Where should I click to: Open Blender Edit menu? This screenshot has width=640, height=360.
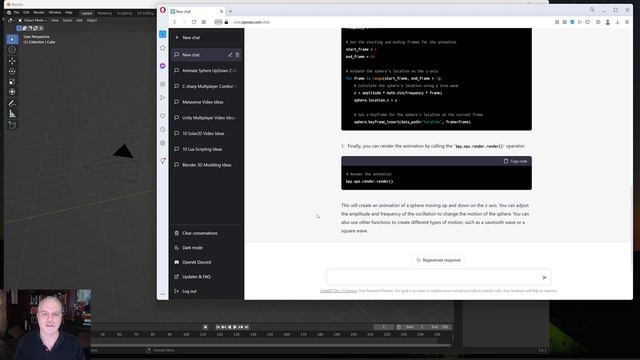click(x=26, y=13)
